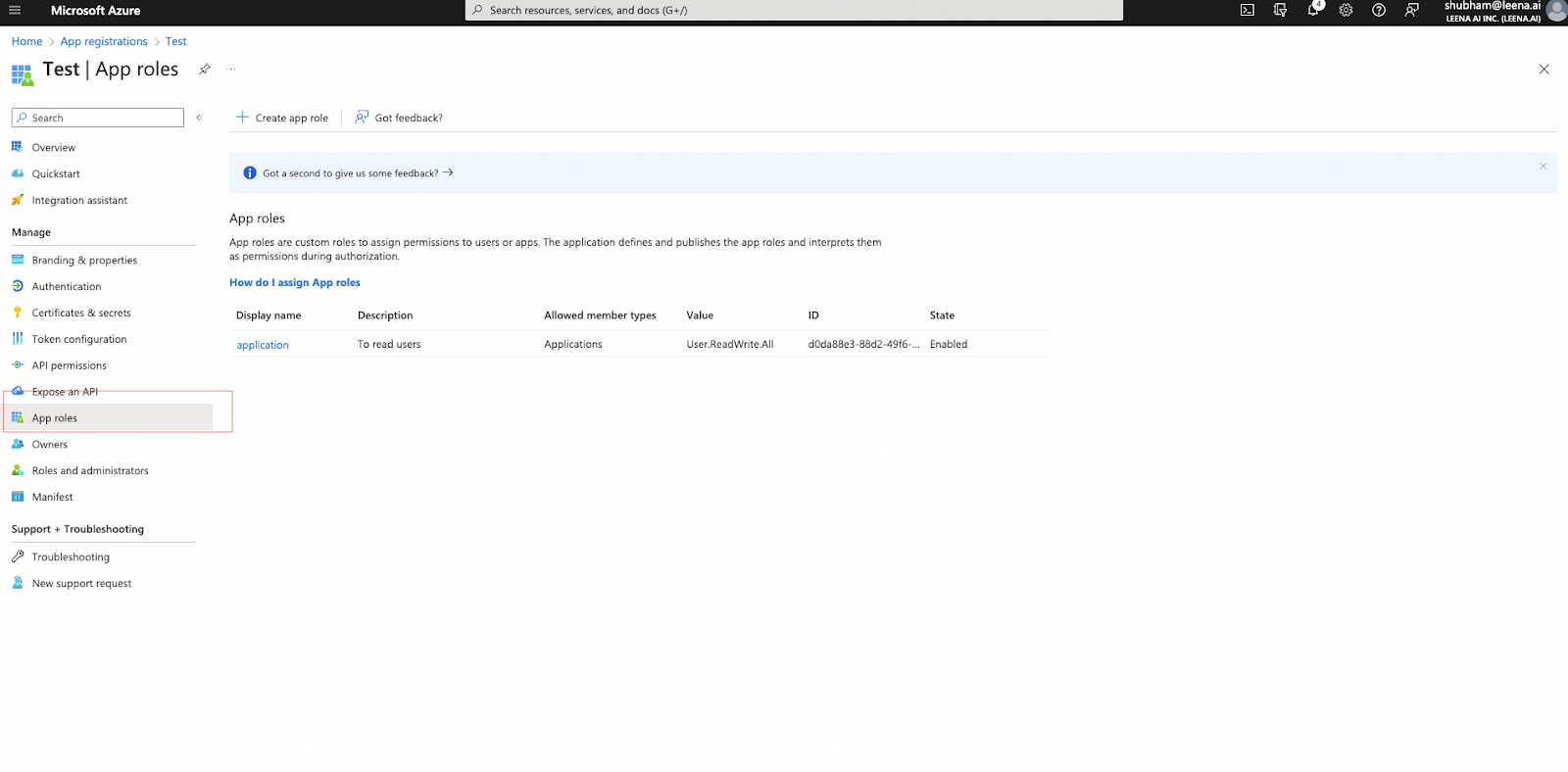Open How do I assign App roles link
Screen dimensions: 1568x772
(x=295, y=283)
